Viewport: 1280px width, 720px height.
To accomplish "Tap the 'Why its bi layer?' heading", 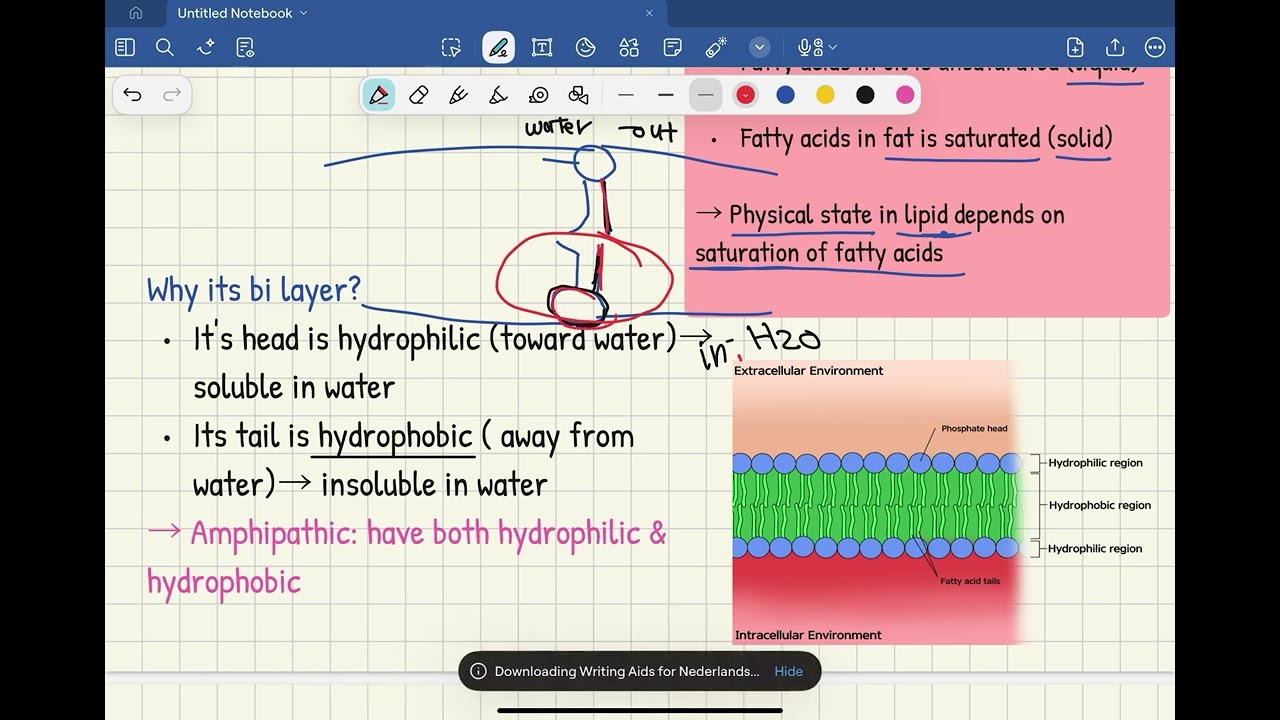I will [253, 290].
